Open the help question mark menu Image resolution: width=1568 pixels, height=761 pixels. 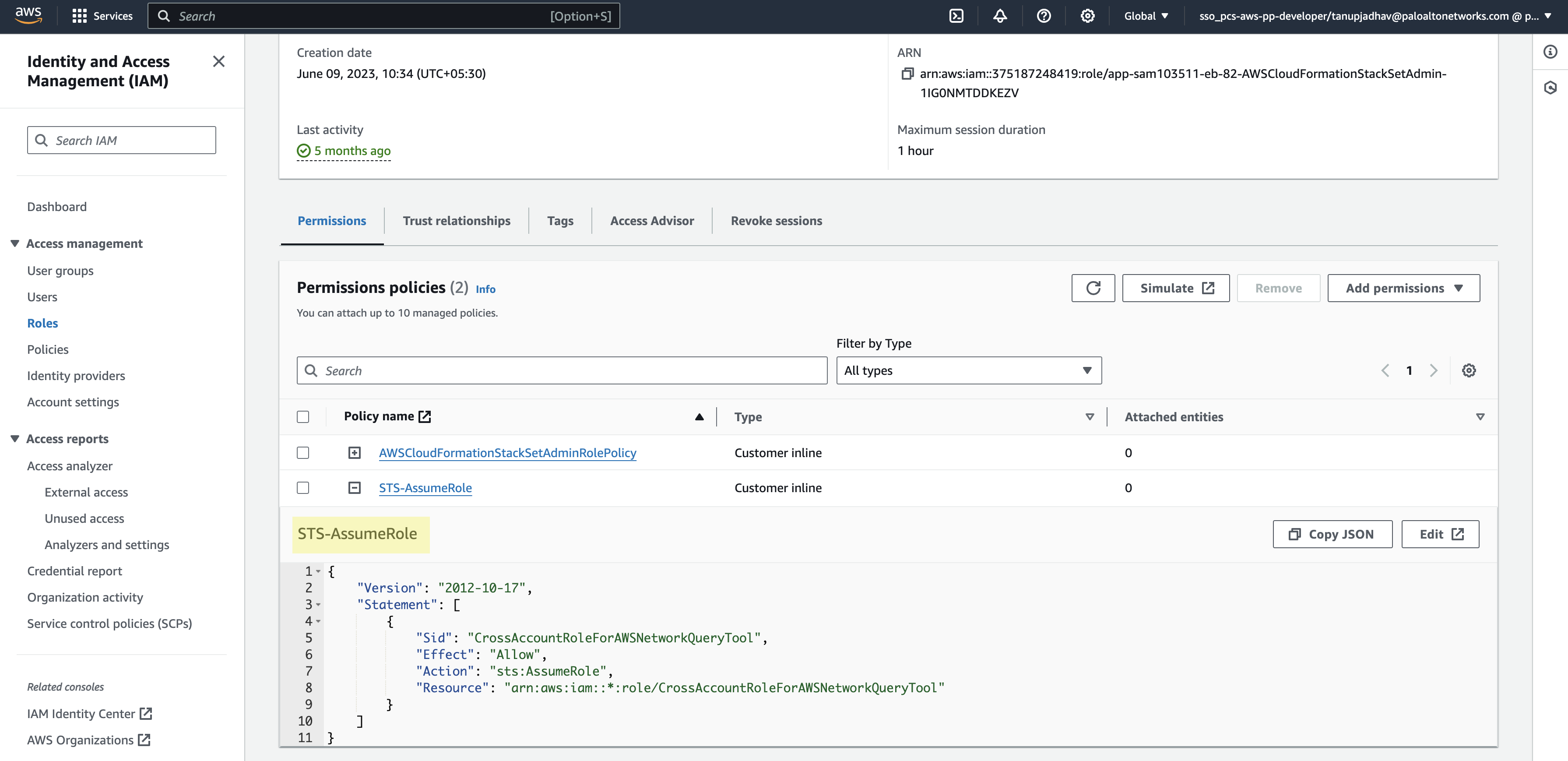pos(1044,16)
